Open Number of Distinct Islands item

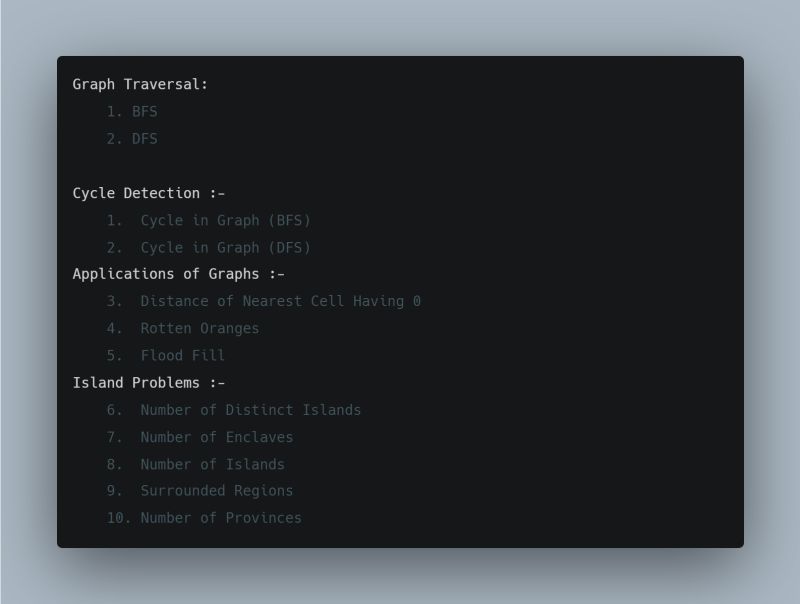[251, 410]
